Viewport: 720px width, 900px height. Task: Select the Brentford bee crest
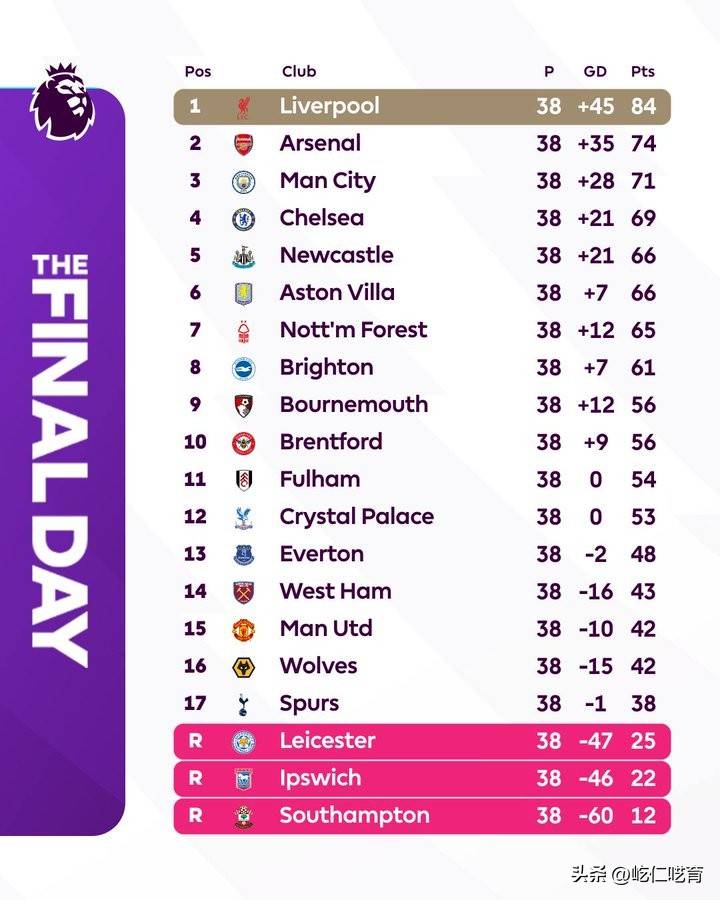click(x=243, y=443)
